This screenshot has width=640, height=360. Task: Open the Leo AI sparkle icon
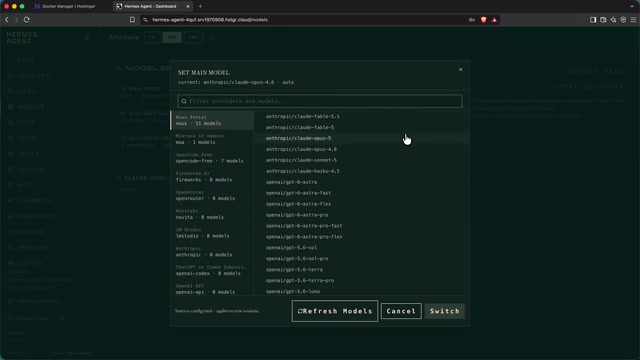click(x=613, y=20)
